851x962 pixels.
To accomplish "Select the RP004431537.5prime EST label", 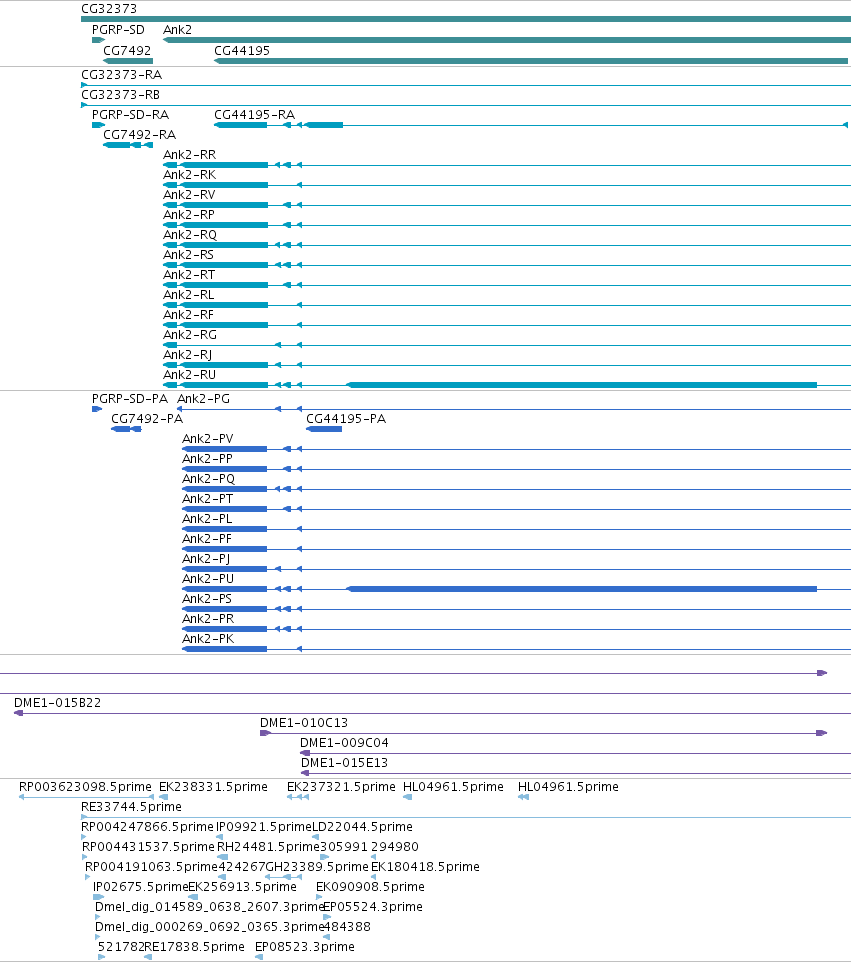I will click(148, 847).
